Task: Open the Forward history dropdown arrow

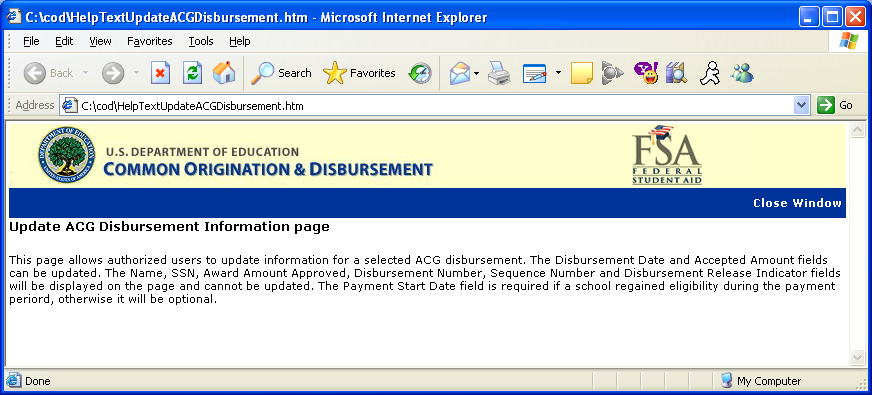Action: [x=136, y=73]
